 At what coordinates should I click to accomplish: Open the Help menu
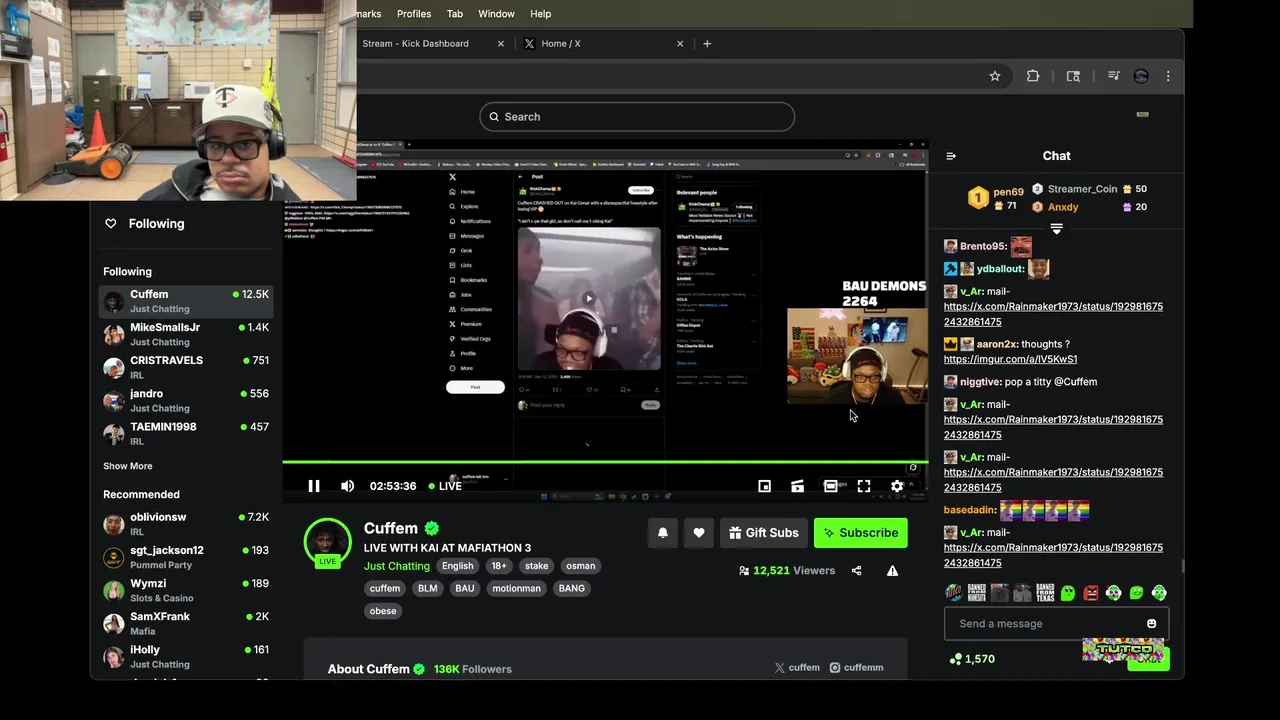point(541,14)
